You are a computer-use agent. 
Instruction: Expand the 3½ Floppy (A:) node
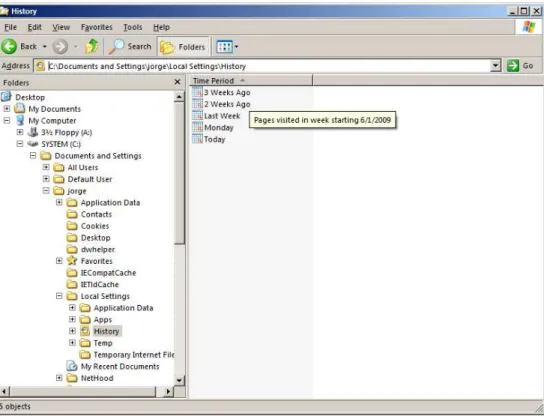20,132
